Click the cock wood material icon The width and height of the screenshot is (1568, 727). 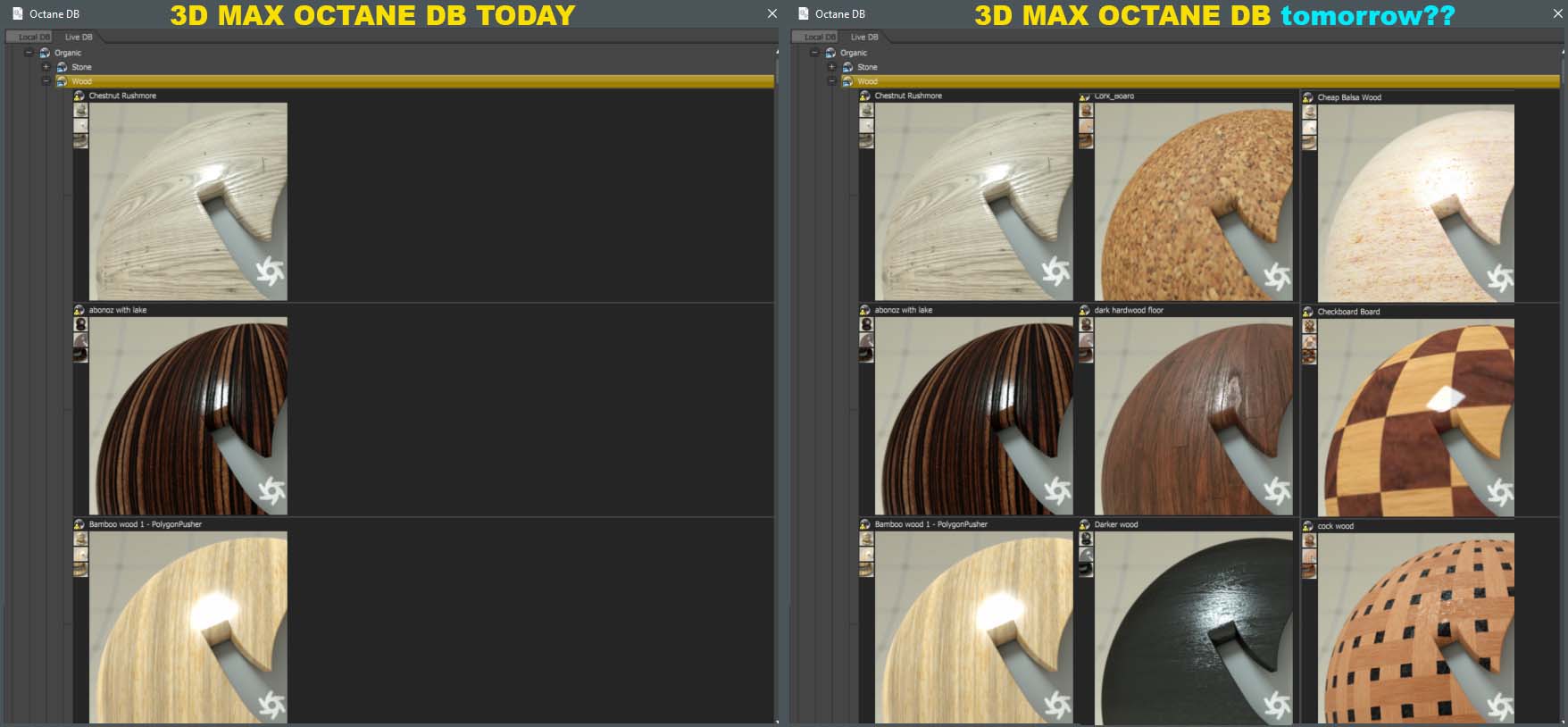(x=1308, y=526)
